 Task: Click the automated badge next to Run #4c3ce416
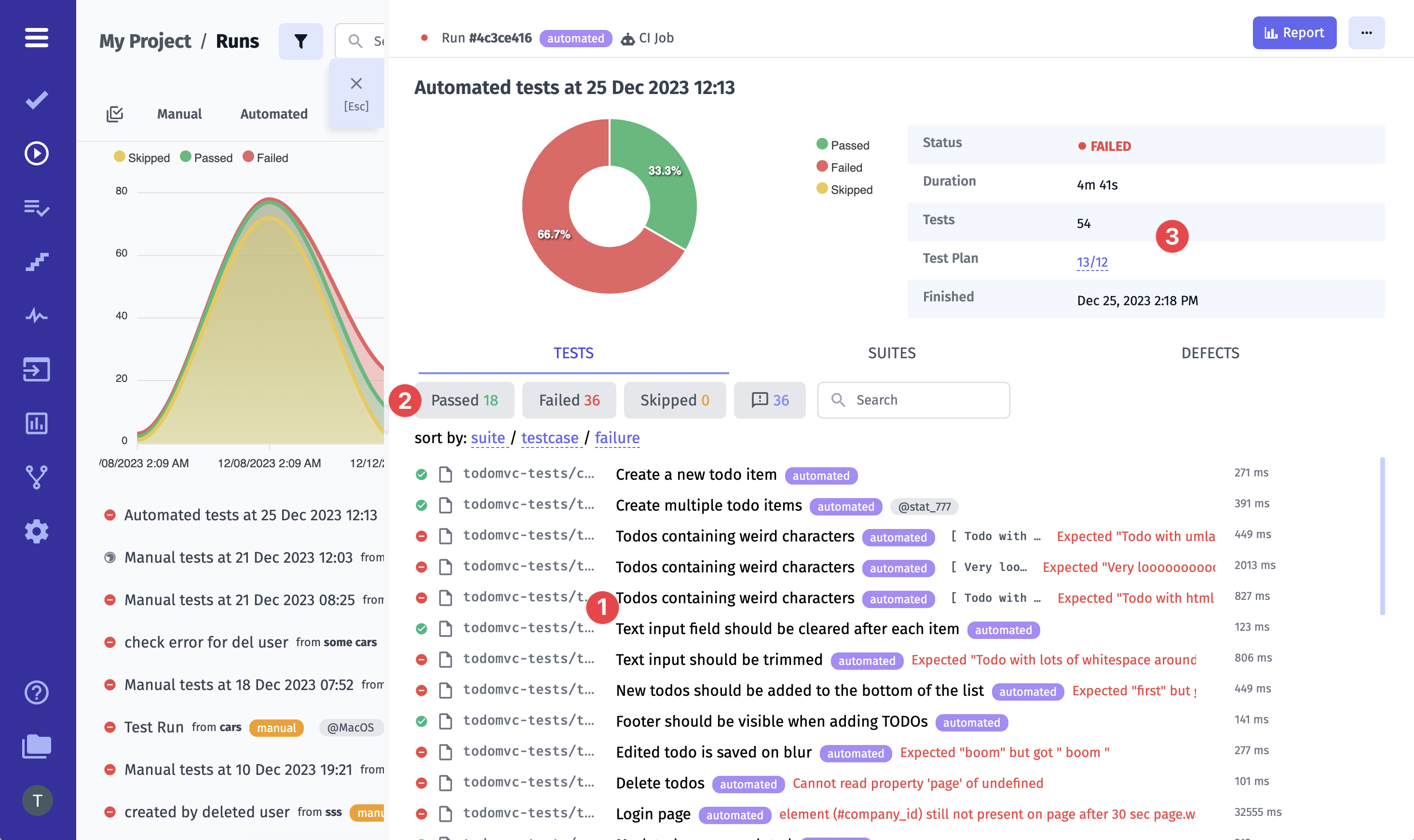[575, 39]
